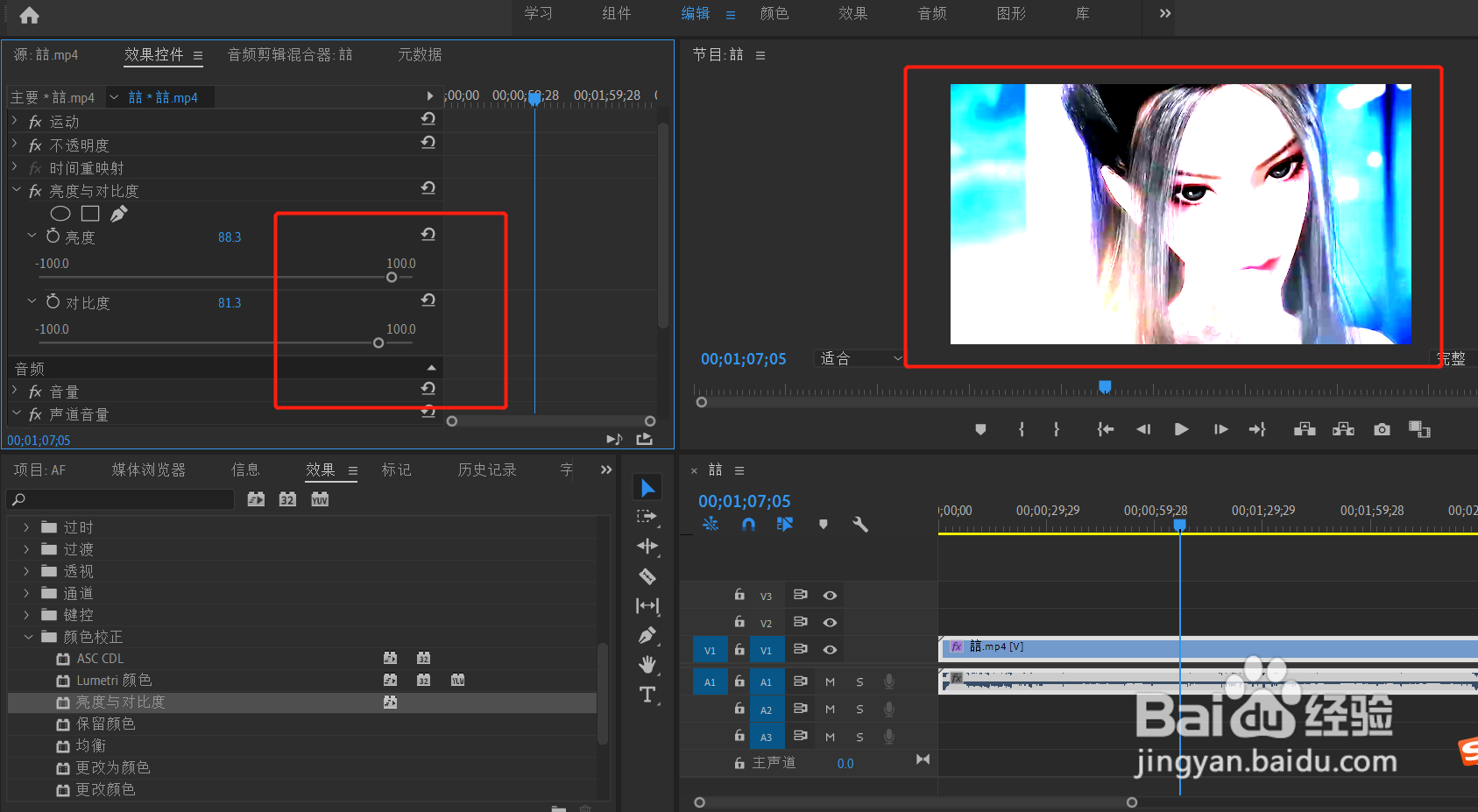
Task: Select the Lumetri 颜色 effect
Action: tap(114, 681)
